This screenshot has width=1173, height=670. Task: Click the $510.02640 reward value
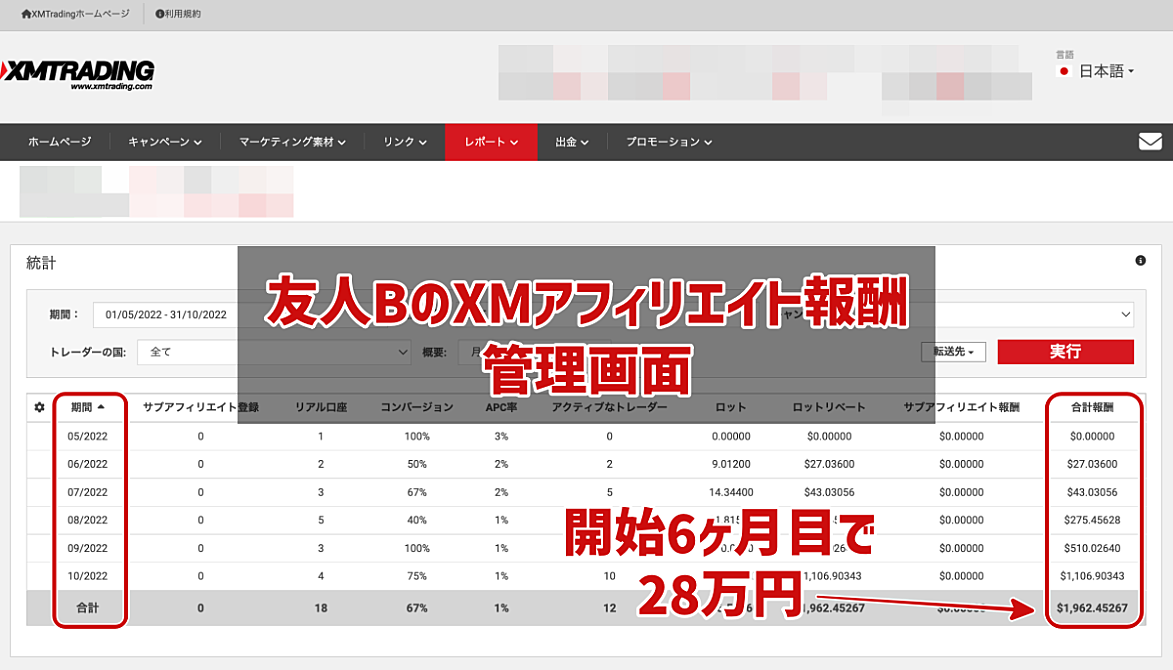1092,548
